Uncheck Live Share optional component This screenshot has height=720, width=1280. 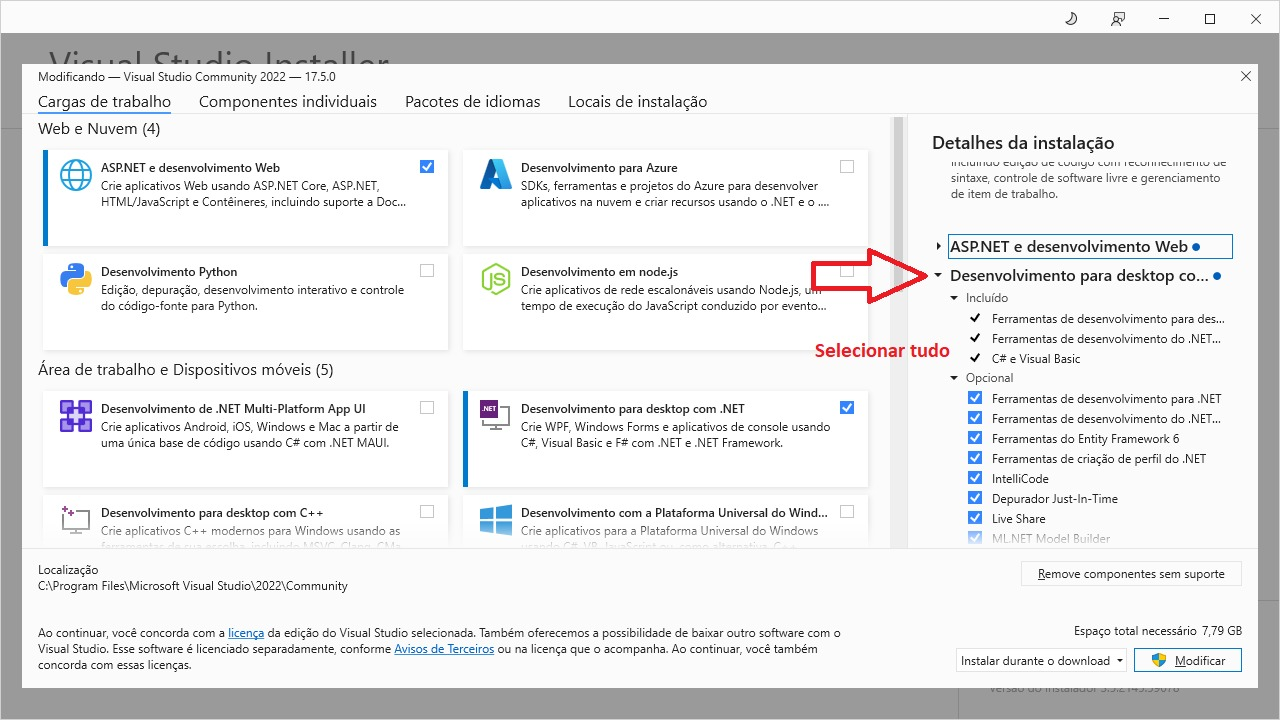pos(975,518)
